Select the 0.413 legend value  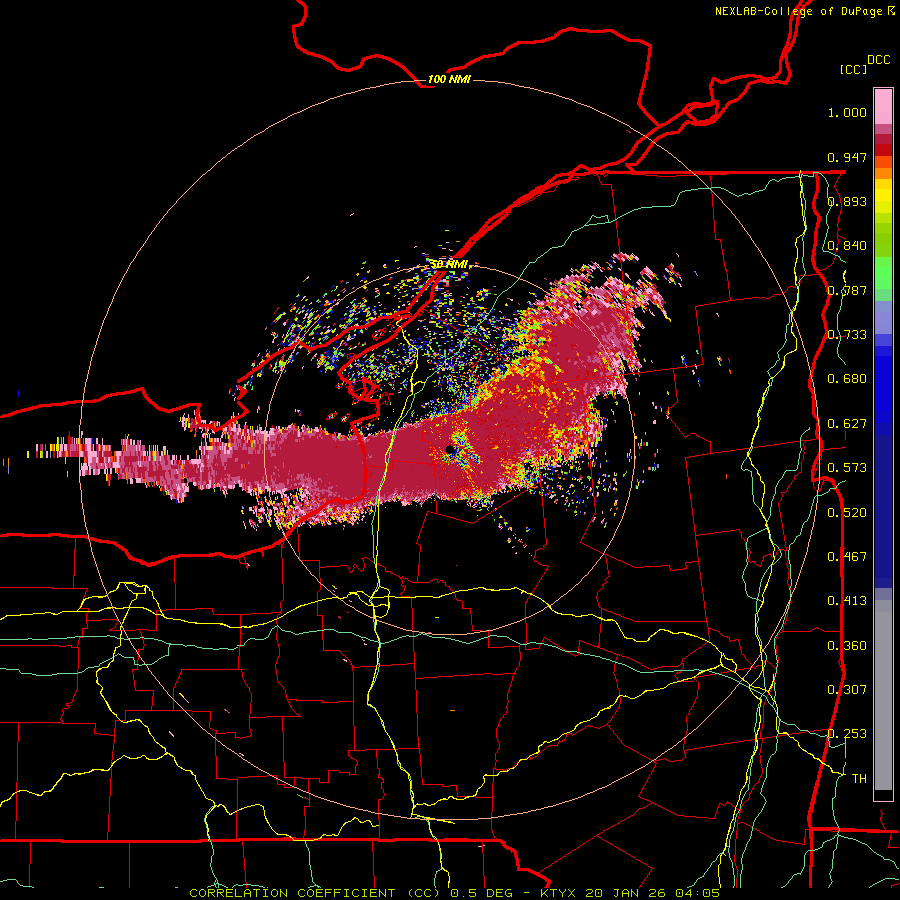click(847, 601)
